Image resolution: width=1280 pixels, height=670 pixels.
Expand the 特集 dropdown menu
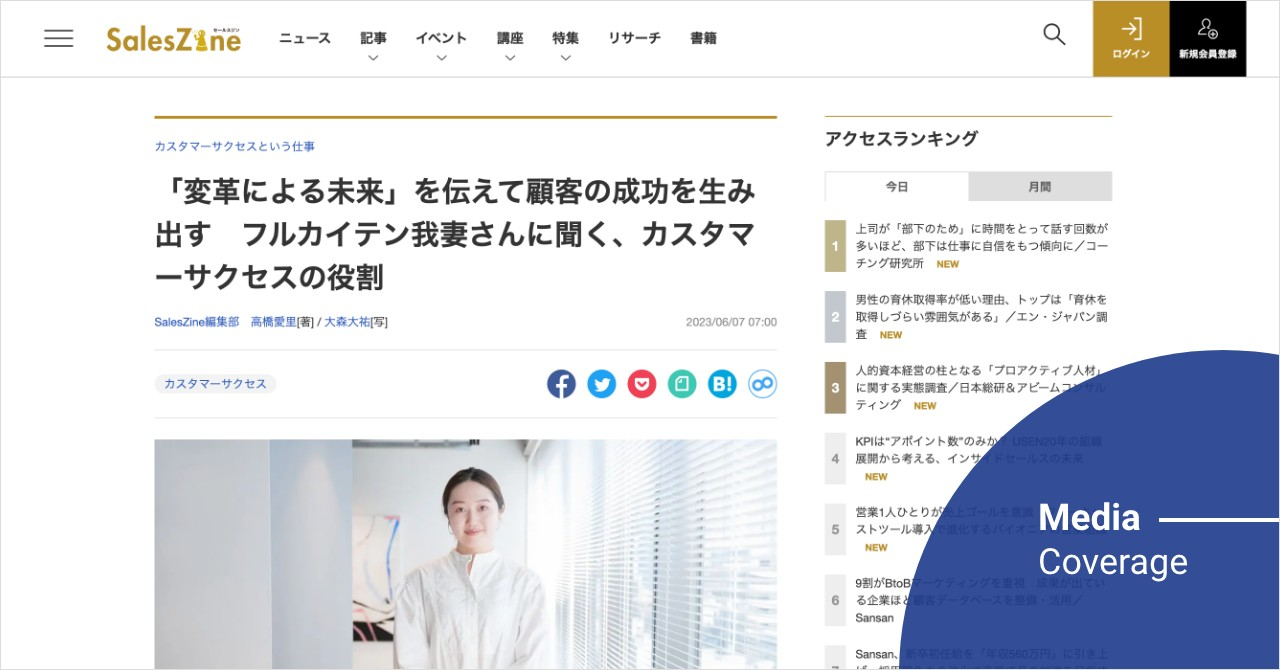[x=565, y=46]
